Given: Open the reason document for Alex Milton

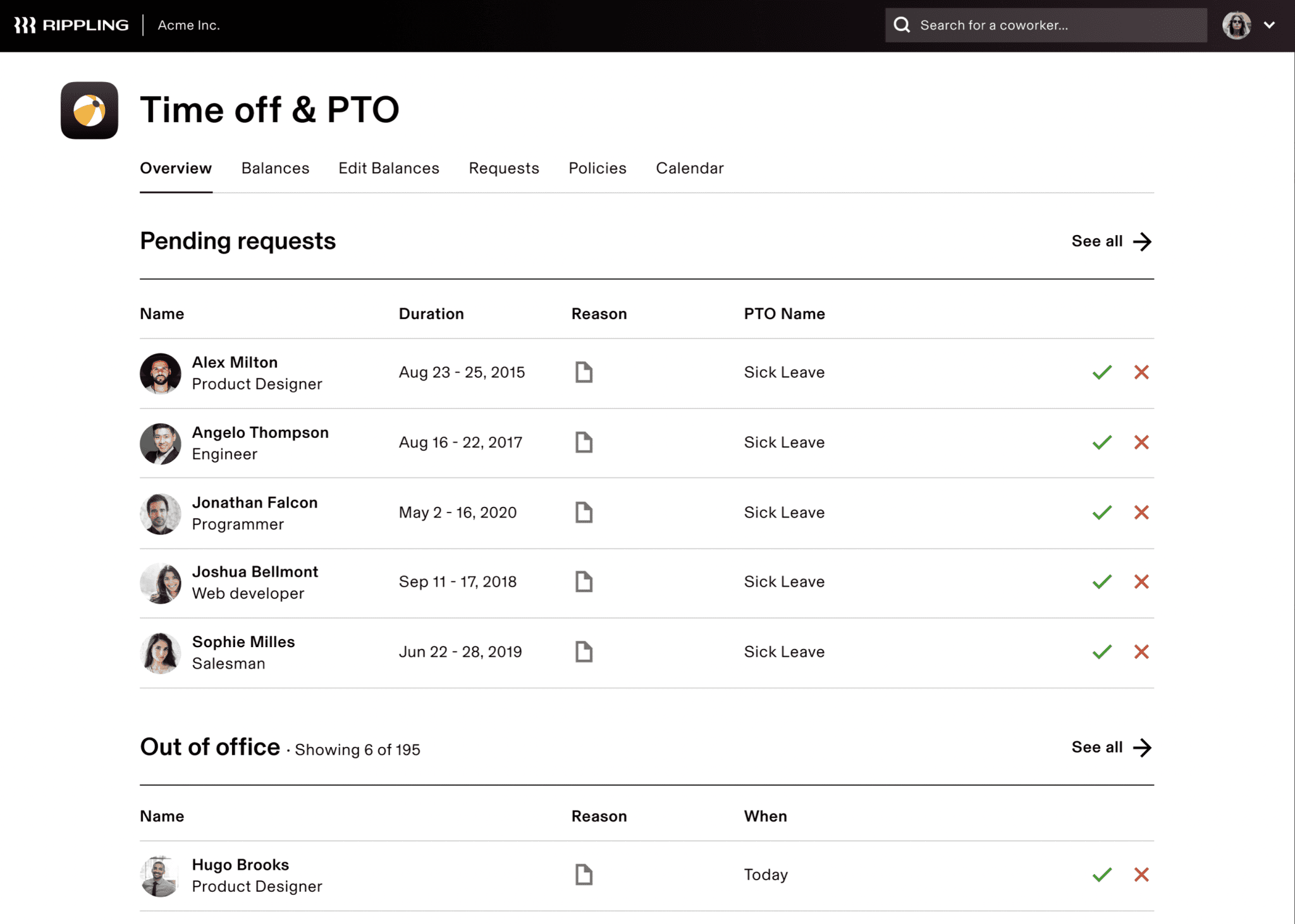Looking at the screenshot, I should coord(582,372).
